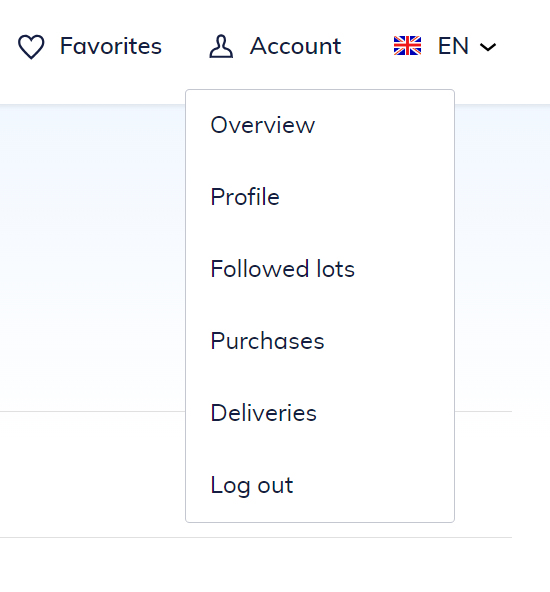Click empty padding above the Overview entry
The image size is (550, 592).
point(320,100)
